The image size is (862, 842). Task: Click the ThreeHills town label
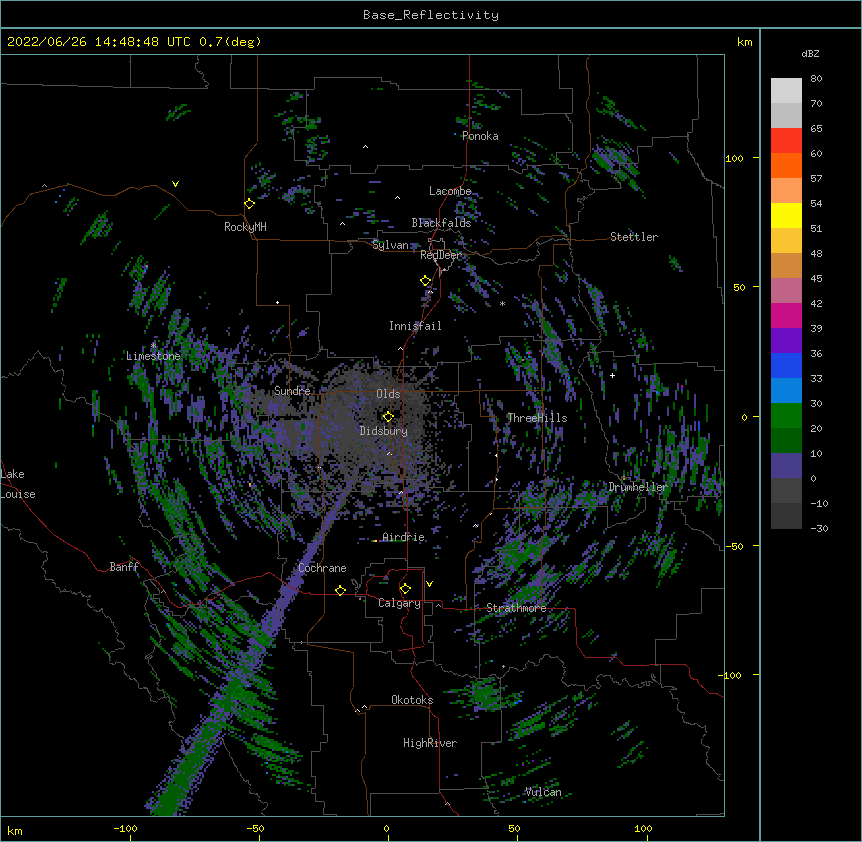pos(537,418)
